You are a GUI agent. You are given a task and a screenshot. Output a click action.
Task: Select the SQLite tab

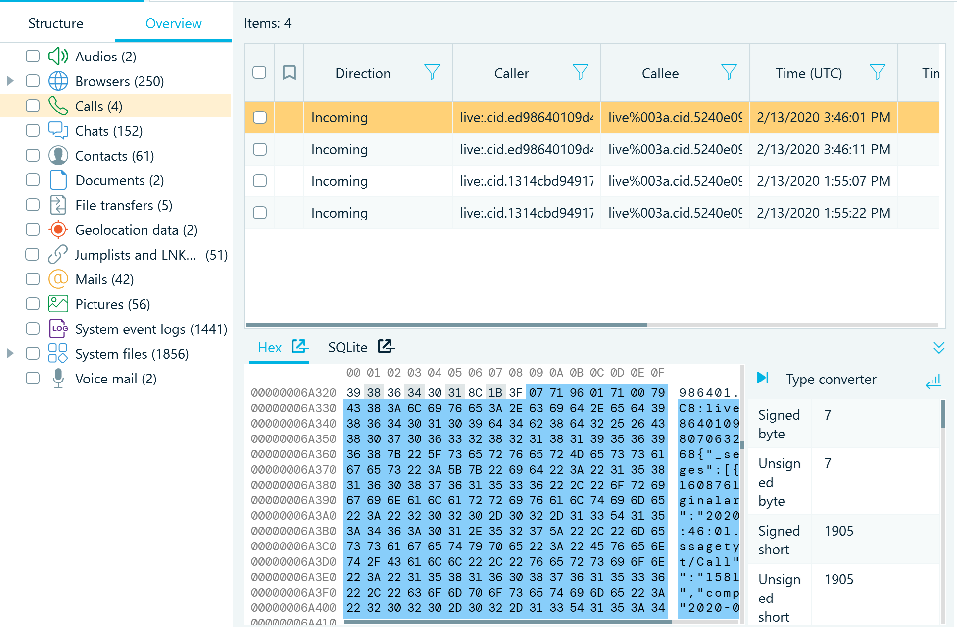[x=348, y=347]
